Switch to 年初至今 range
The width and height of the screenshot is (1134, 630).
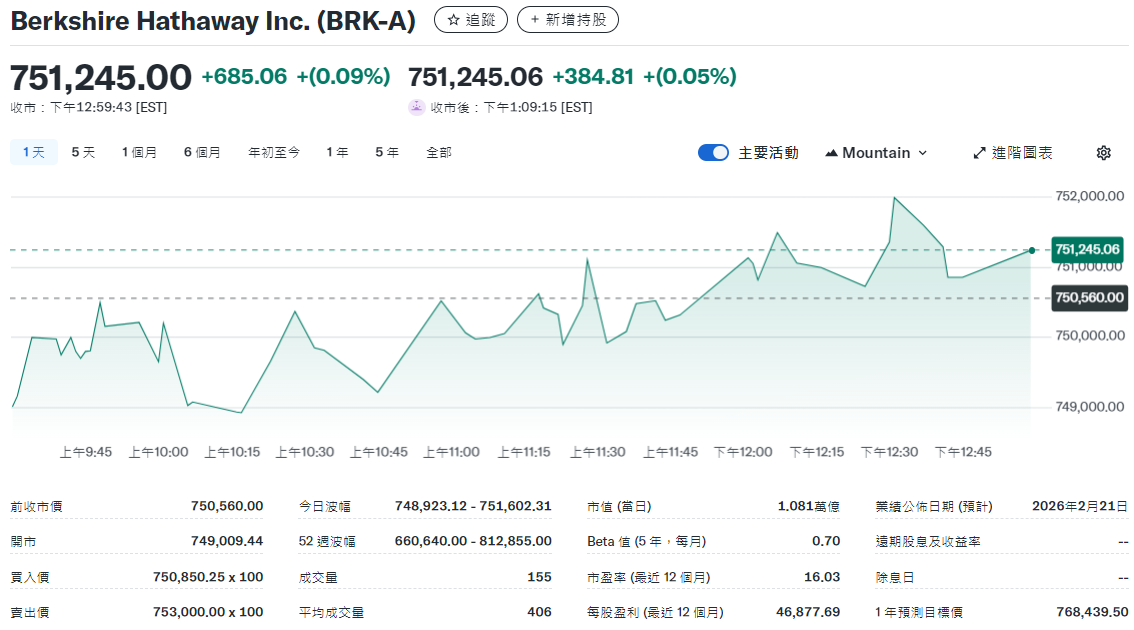273,152
